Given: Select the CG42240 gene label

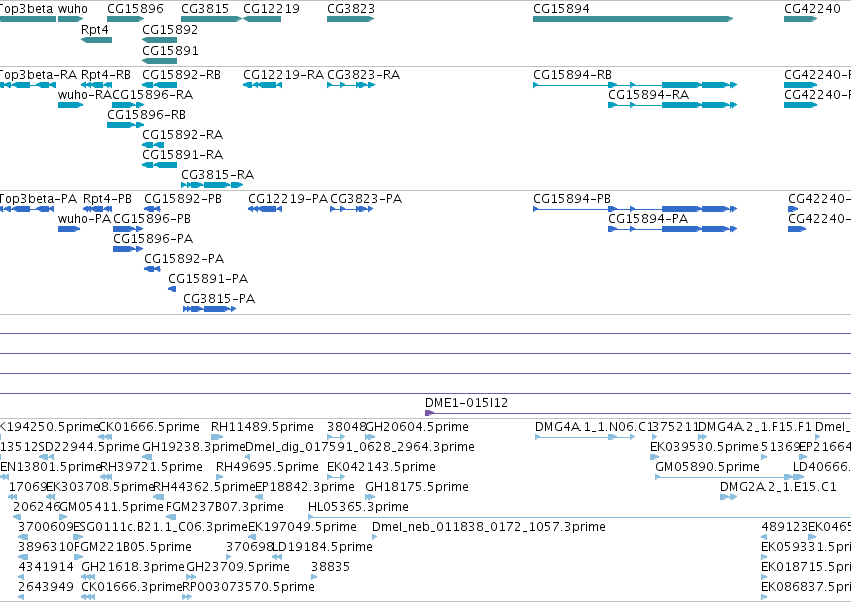Looking at the screenshot, I should [x=812, y=9].
